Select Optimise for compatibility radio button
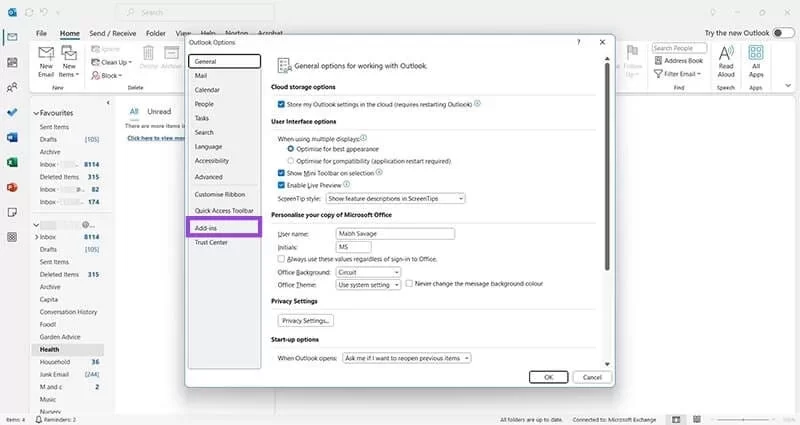This screenshot has width=800, height=425. (x=290, y=160)
